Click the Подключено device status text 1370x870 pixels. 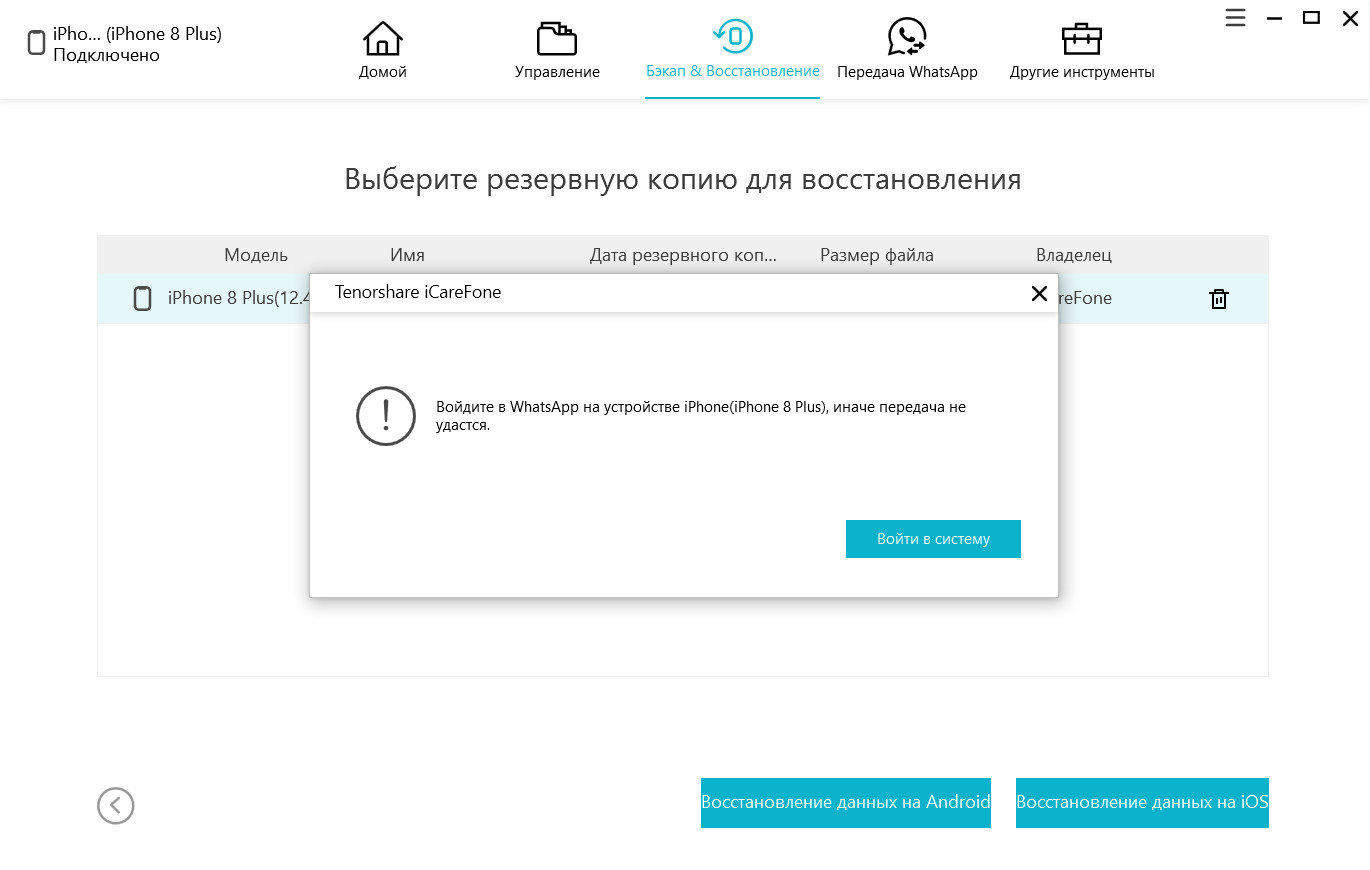(x=106, y=55)
